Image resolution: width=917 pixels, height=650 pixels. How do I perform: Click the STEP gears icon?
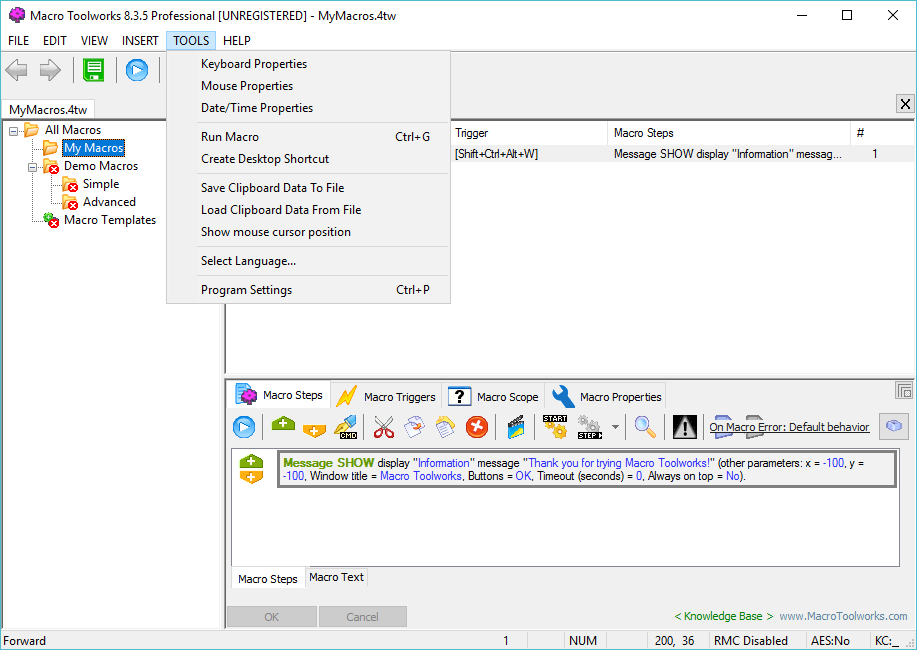click(x=590, y=427)
